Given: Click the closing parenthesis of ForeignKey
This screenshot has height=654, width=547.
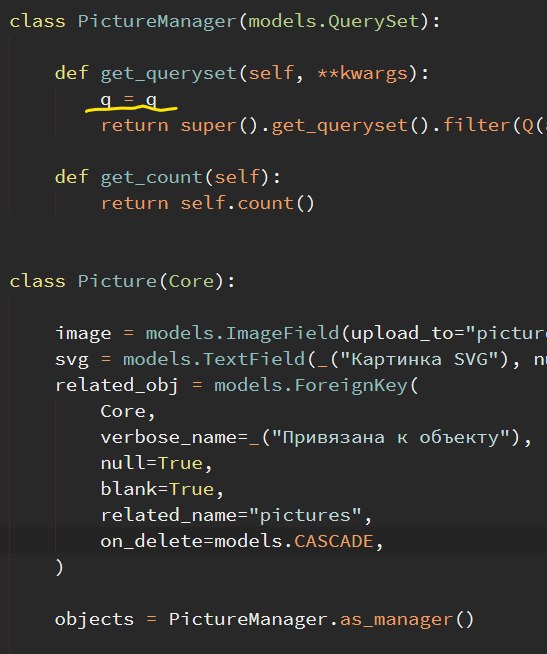Looking at the screenshot, I should click(x=59, y=568).
